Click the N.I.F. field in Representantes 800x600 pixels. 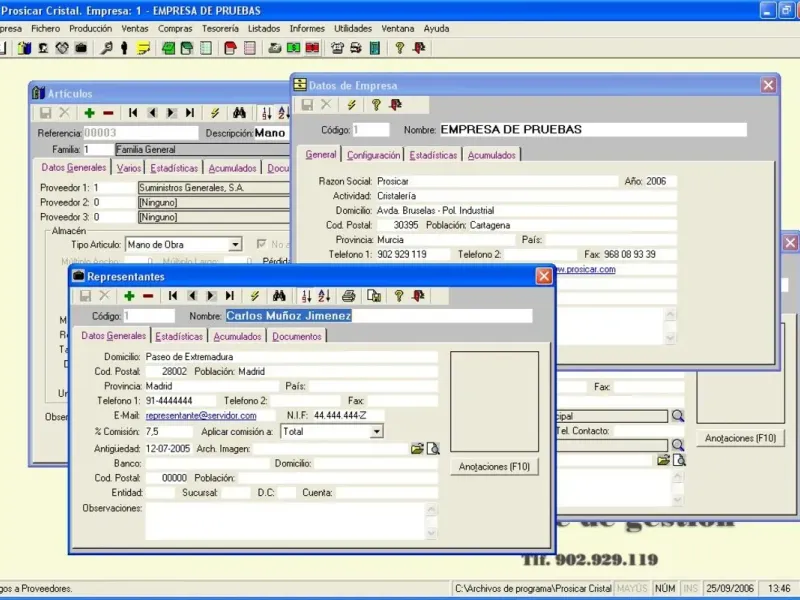348,416
